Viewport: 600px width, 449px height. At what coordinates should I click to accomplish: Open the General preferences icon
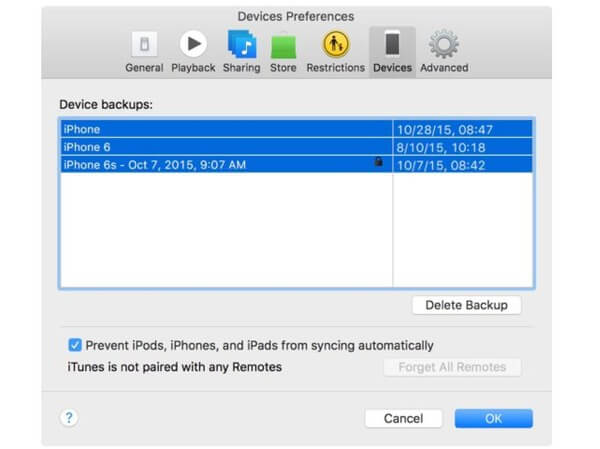coord(144,44)
